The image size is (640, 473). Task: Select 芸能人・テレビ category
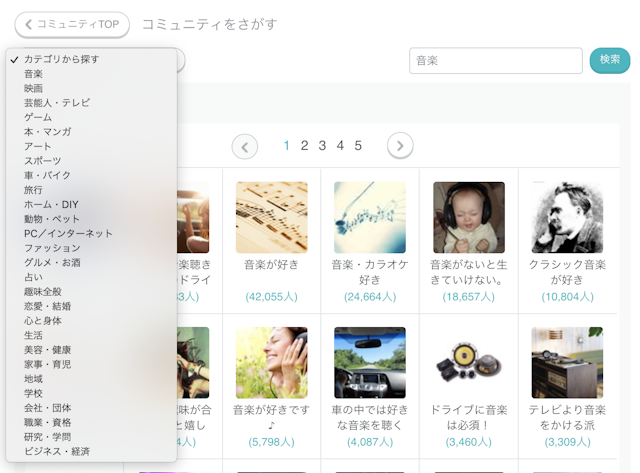coord(91,103)
